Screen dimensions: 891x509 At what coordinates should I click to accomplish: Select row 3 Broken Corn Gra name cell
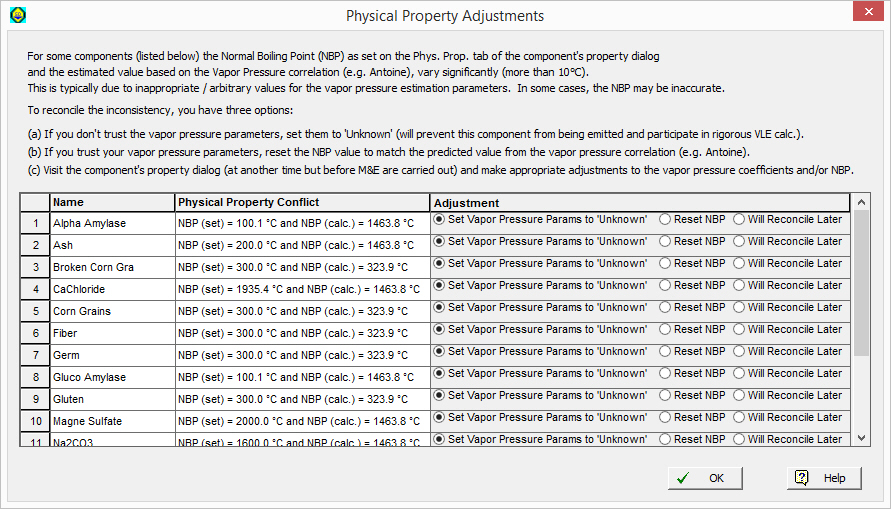point(111,267)
